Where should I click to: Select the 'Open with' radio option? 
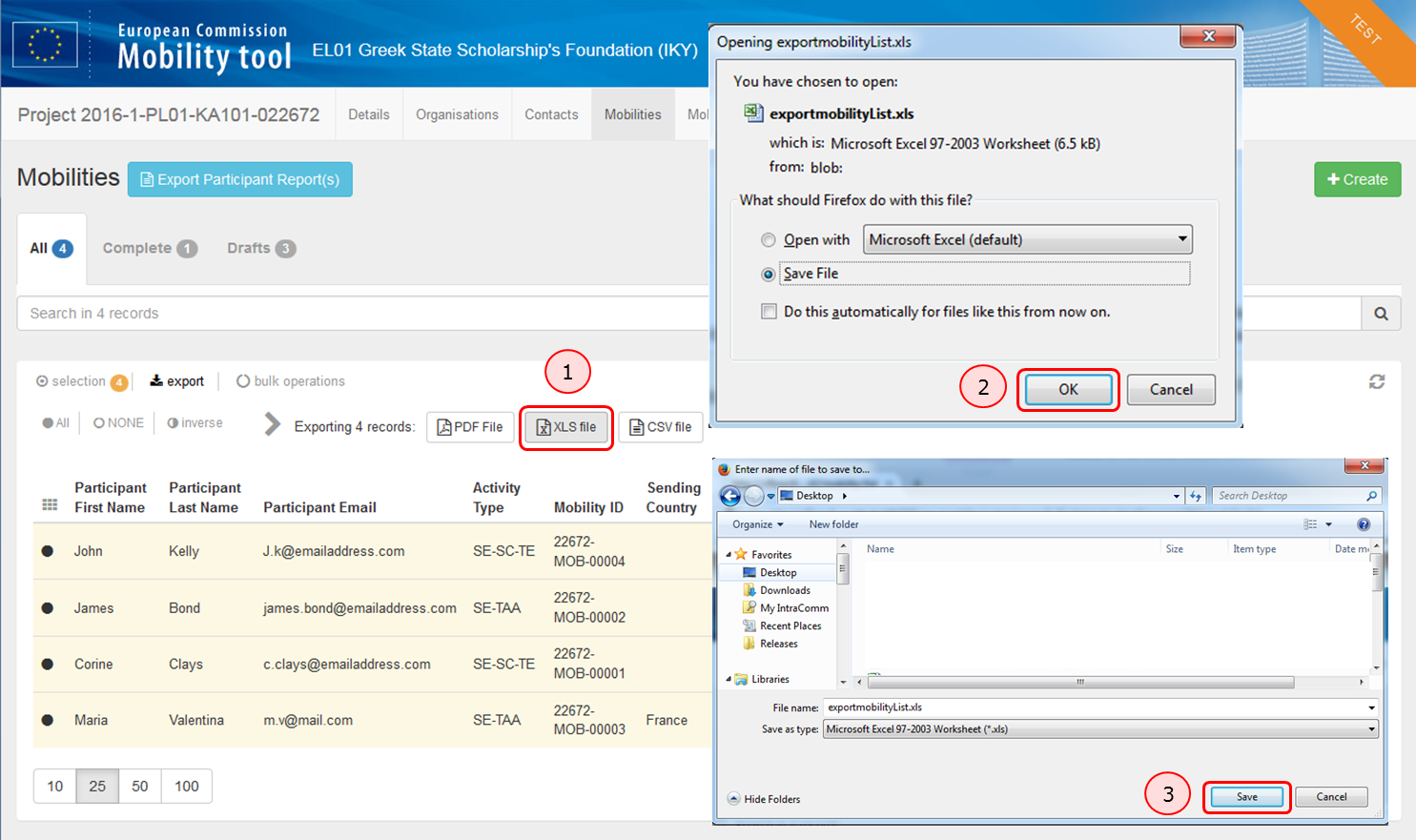(769, 240)
